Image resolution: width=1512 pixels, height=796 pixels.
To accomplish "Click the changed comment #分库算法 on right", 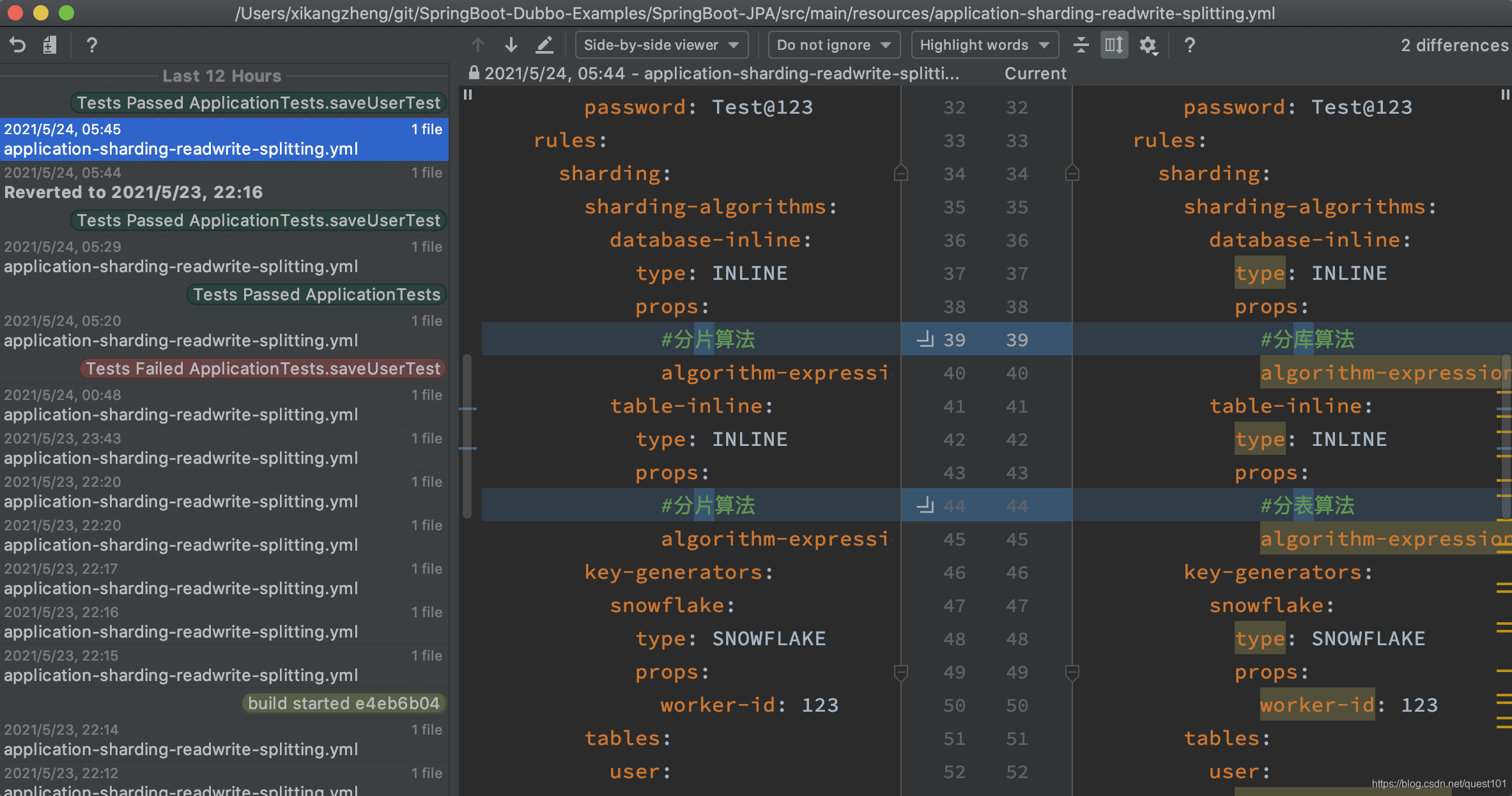I will point(1307,339).
